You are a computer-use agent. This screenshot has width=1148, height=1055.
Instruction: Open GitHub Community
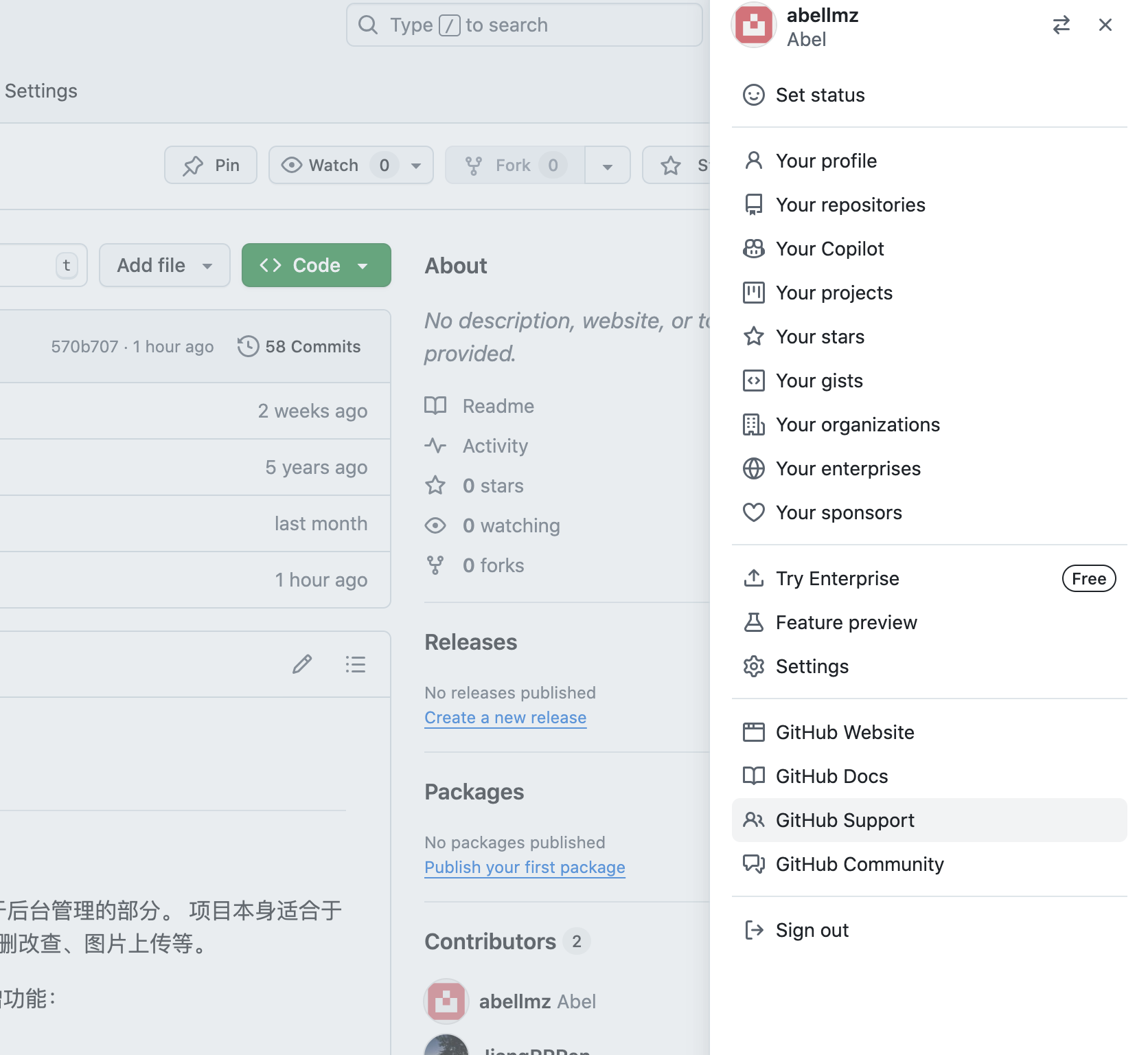(929, 864)
